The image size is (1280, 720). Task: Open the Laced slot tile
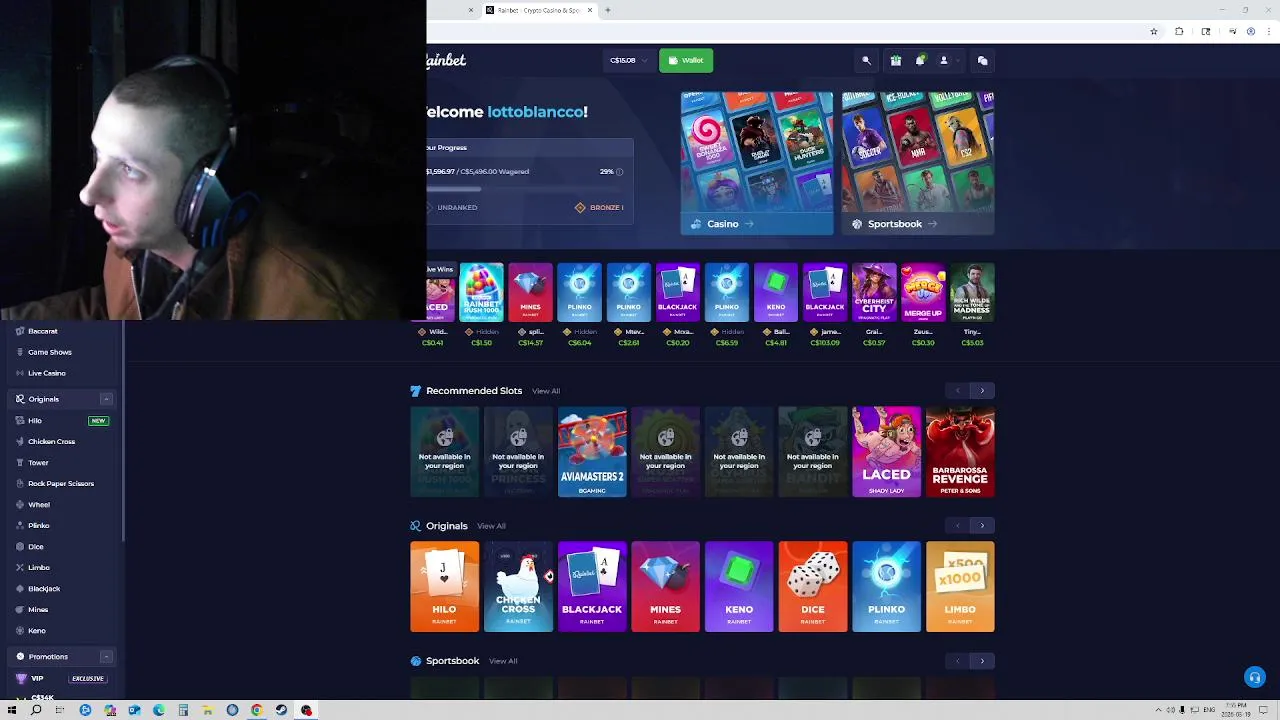pos(886,452)
